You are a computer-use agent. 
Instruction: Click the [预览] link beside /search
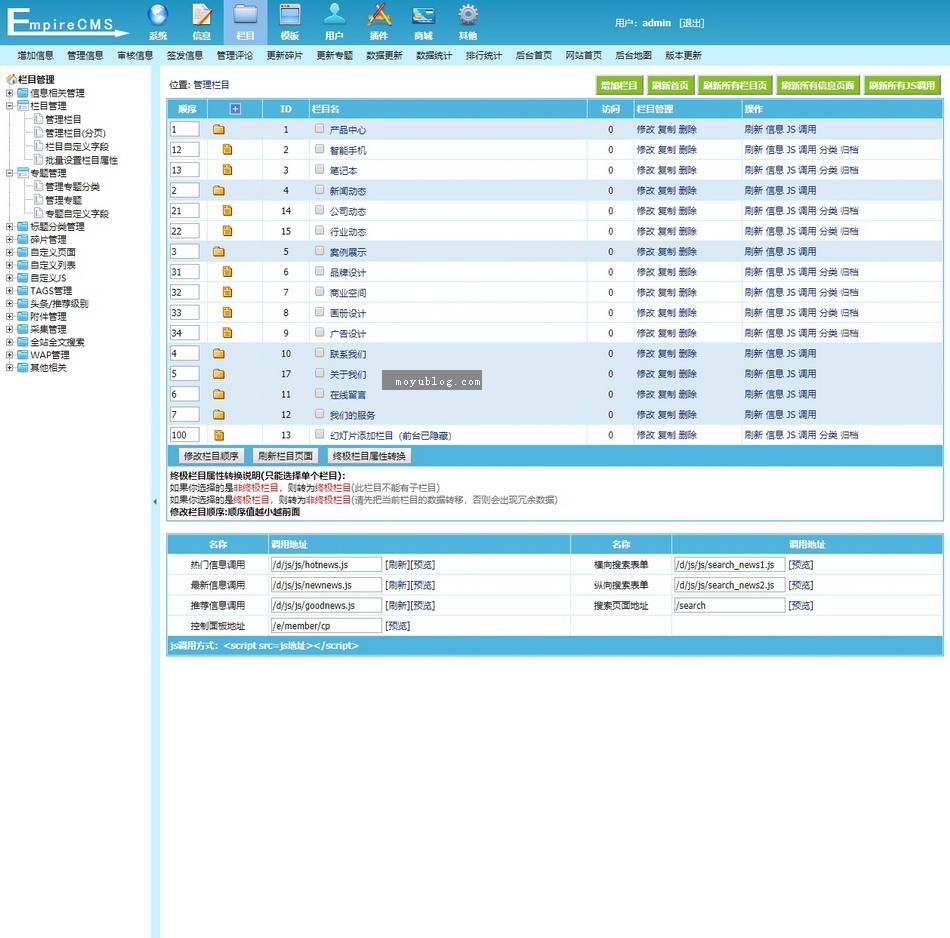(x=800, y=605)
